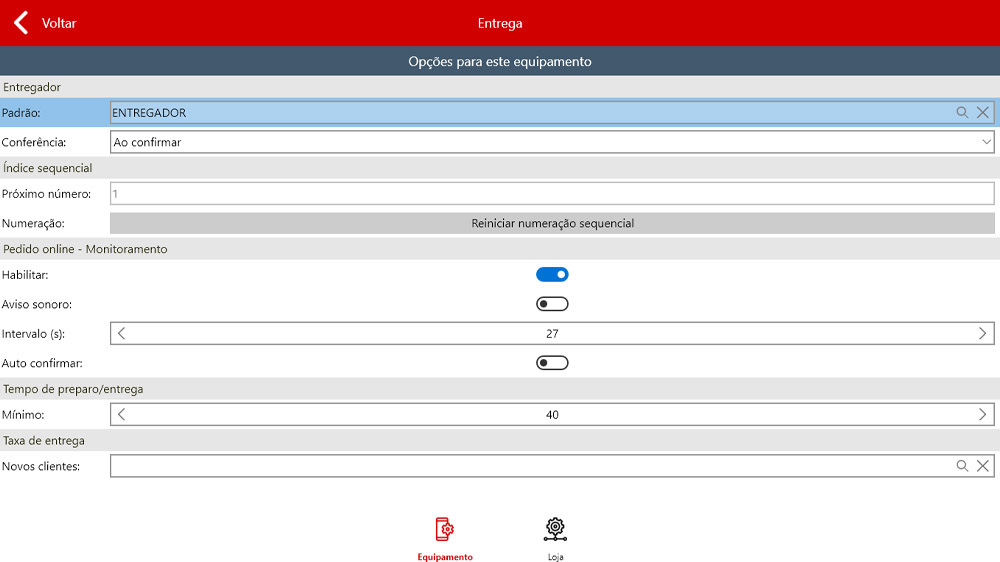Enable the Aviso sonoro toggle
1000x562 pixels.
(552, 304)
